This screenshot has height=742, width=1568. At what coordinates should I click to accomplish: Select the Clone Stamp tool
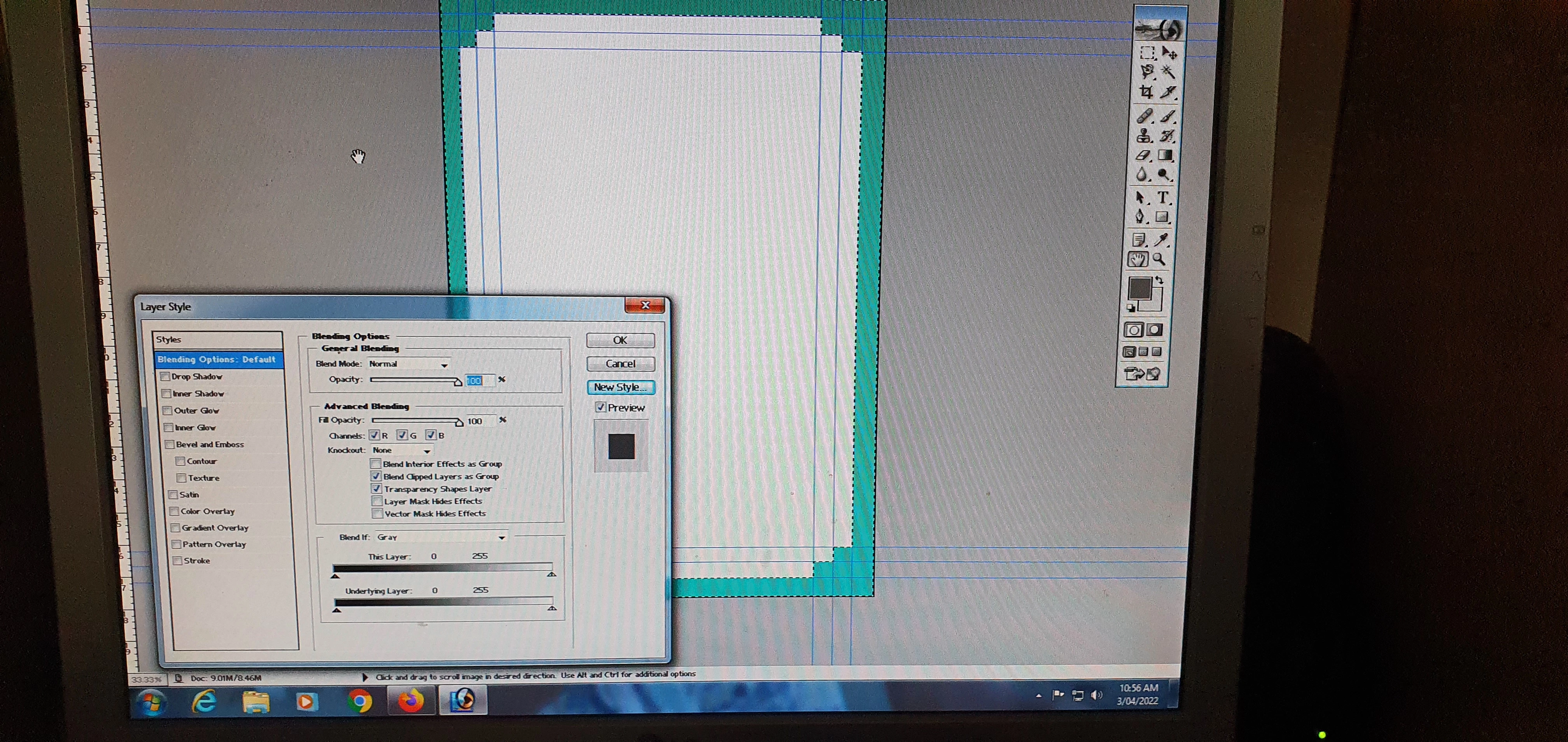click(1144, 136)
